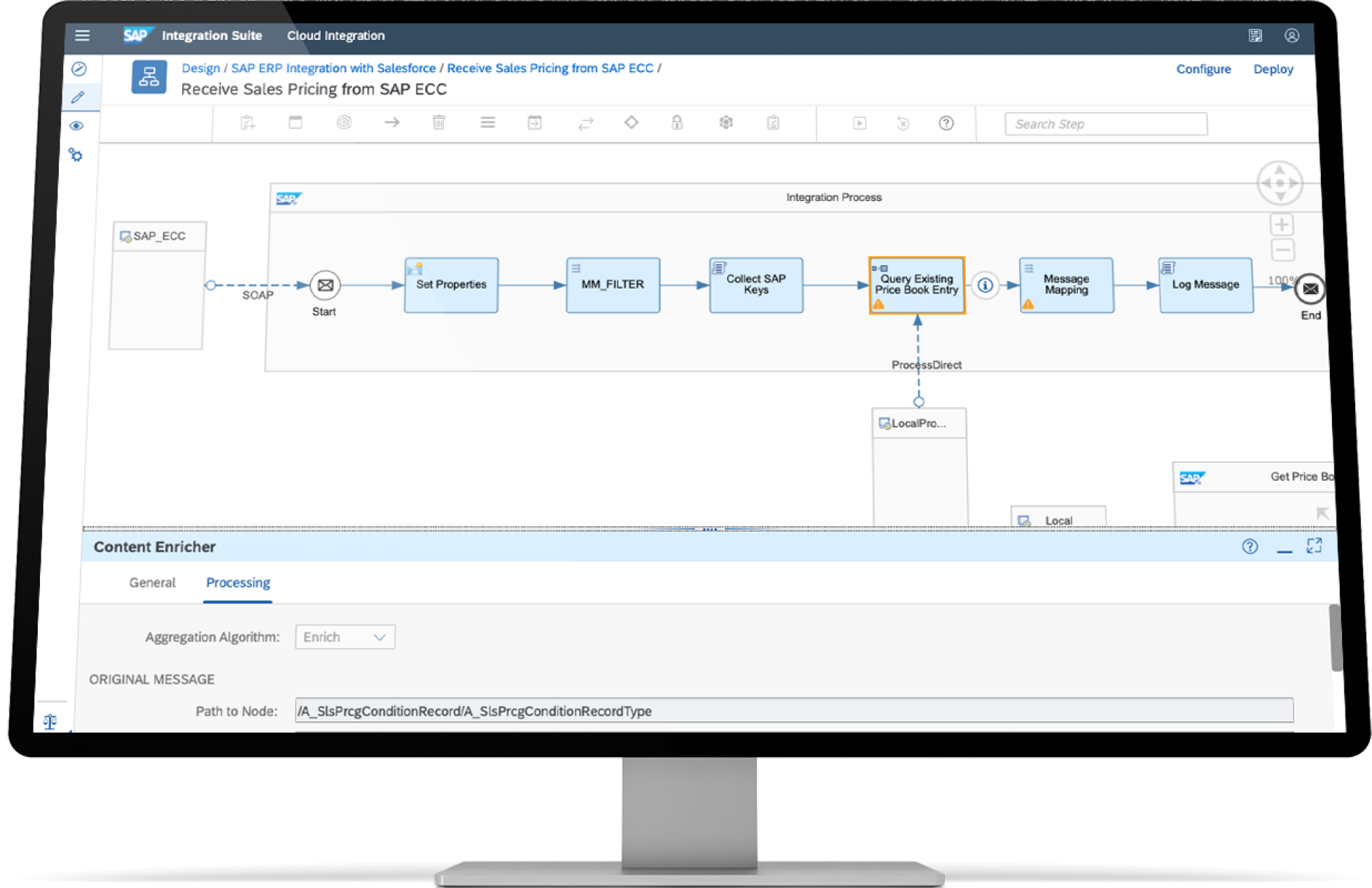The height and width of the screenshot is (888, 1372).
Task: Click the Settings gear sidebar icon
Action: tap(76, 155)
